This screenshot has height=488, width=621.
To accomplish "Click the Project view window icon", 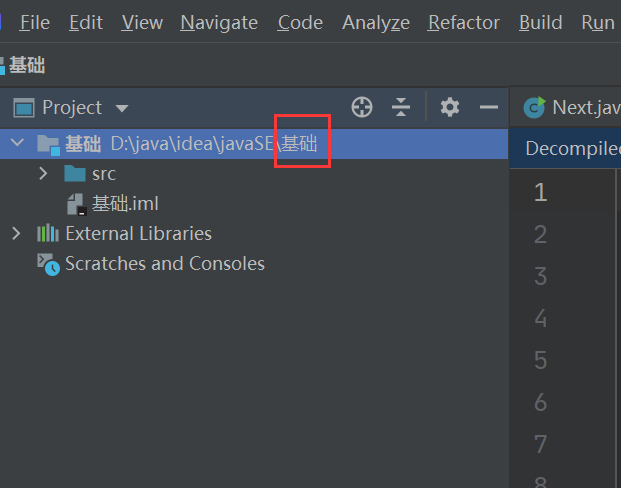I will (x=24, y=108).
